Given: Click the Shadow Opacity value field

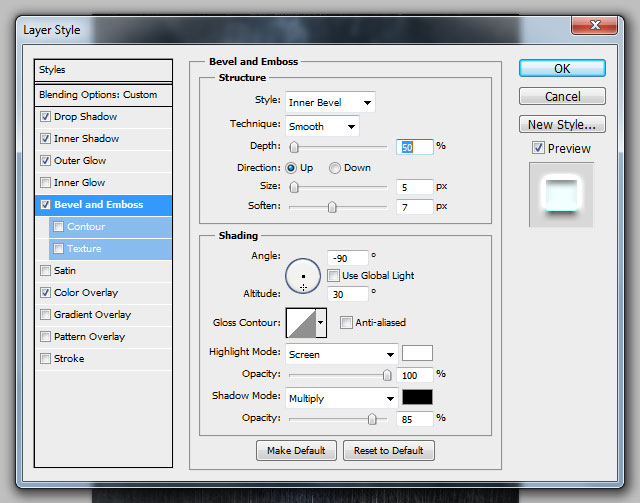Looking at the screenshot, I should [x=415, y=419].
